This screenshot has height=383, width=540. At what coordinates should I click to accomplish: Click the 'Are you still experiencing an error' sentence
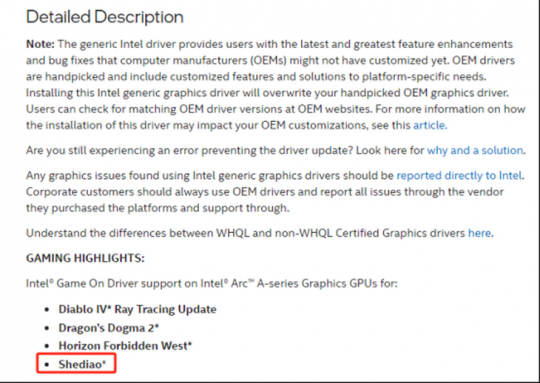(x=189, y=151)
